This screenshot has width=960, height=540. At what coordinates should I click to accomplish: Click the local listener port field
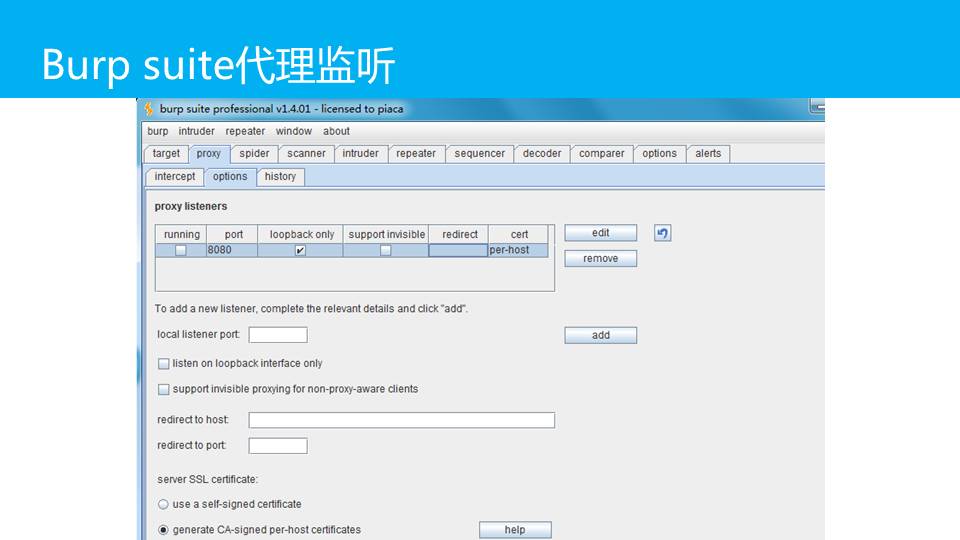click(278, 335)
